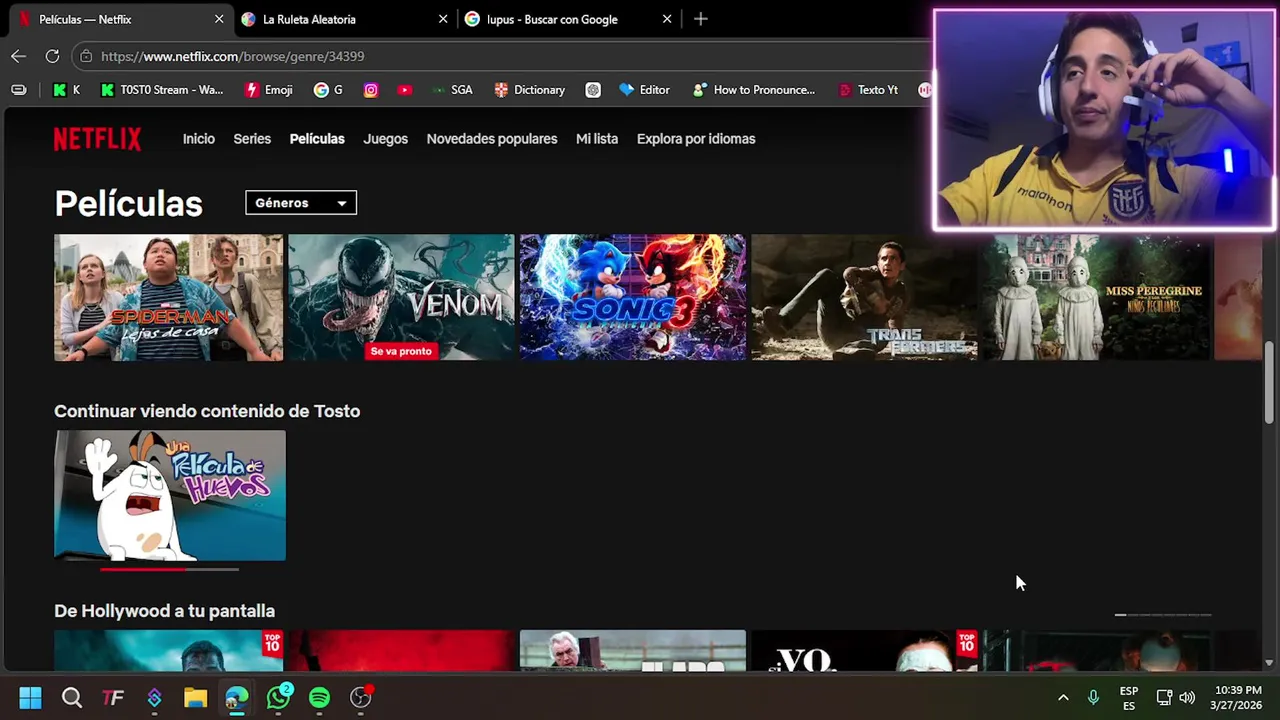Open the ChatGPT bookmark icon
Image resolution: width=1280 pixels, height=720 pixels.
[x=593, y=90]
